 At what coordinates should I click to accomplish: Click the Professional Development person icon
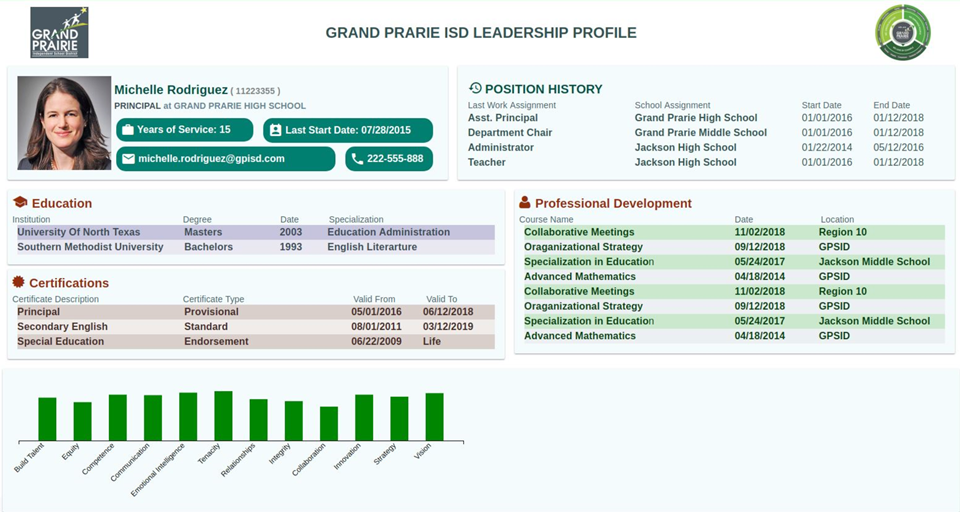tap(525, 202)
